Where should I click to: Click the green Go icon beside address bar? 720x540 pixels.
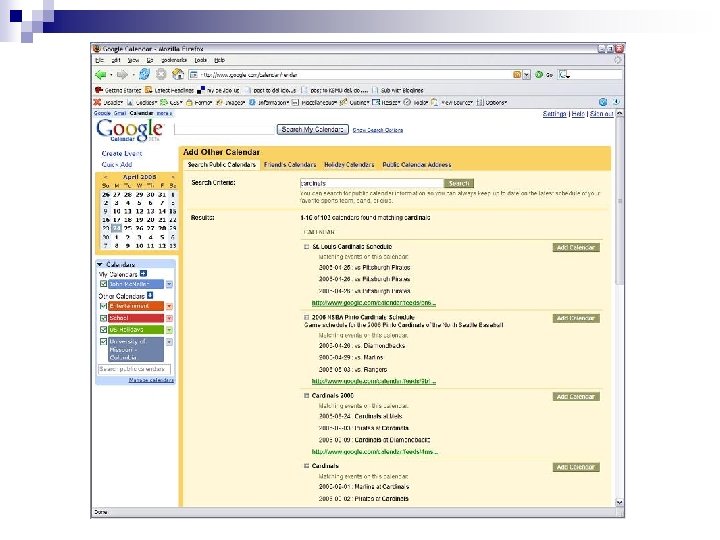[539, 74]
